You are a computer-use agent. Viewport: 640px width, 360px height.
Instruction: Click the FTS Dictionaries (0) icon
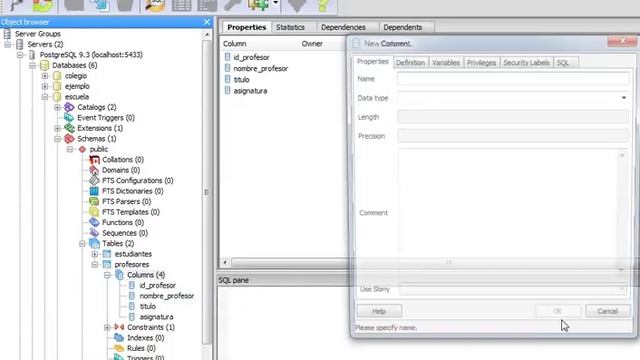[94, 191]
